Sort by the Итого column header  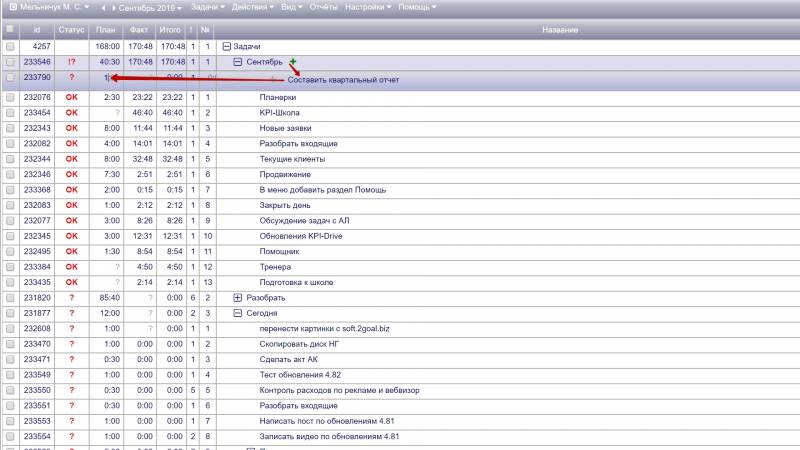click(170, 30)
